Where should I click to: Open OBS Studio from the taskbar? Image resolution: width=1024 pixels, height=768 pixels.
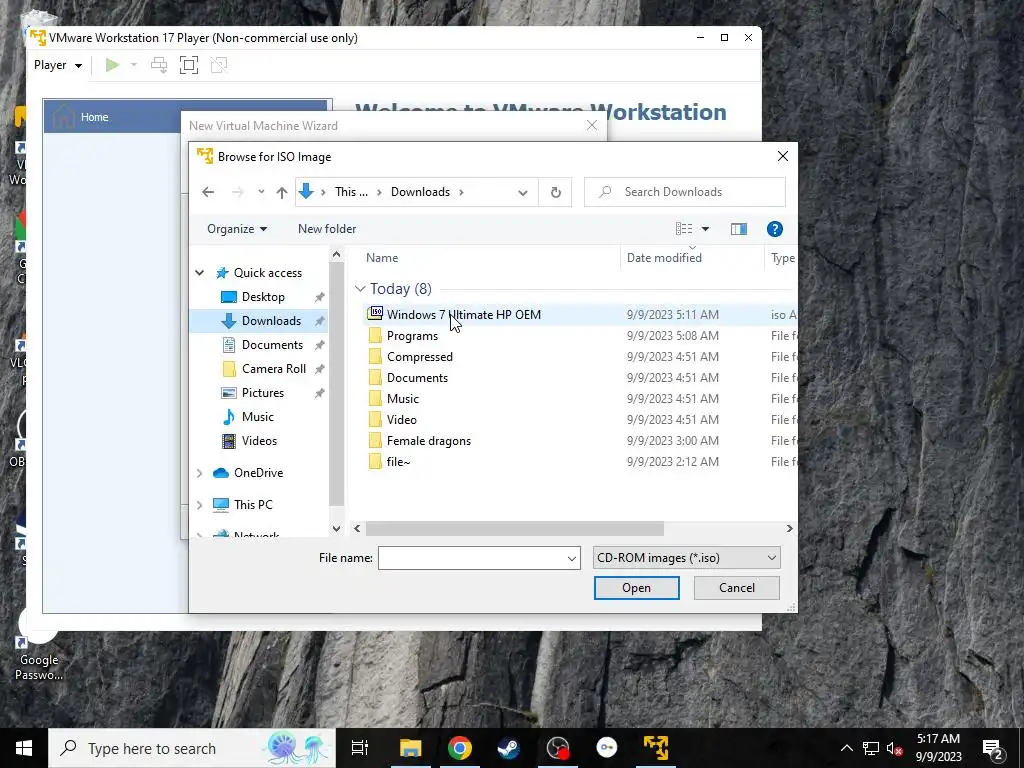click(558, 748)
